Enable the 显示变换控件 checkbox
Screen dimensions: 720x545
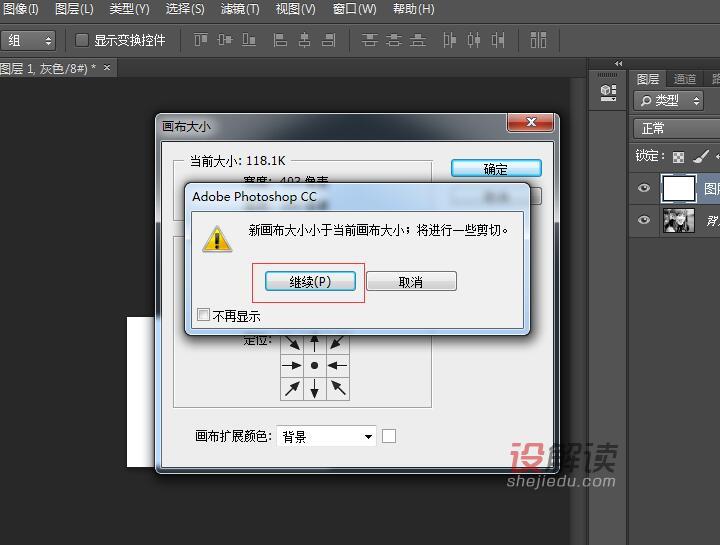pos(82,40)
